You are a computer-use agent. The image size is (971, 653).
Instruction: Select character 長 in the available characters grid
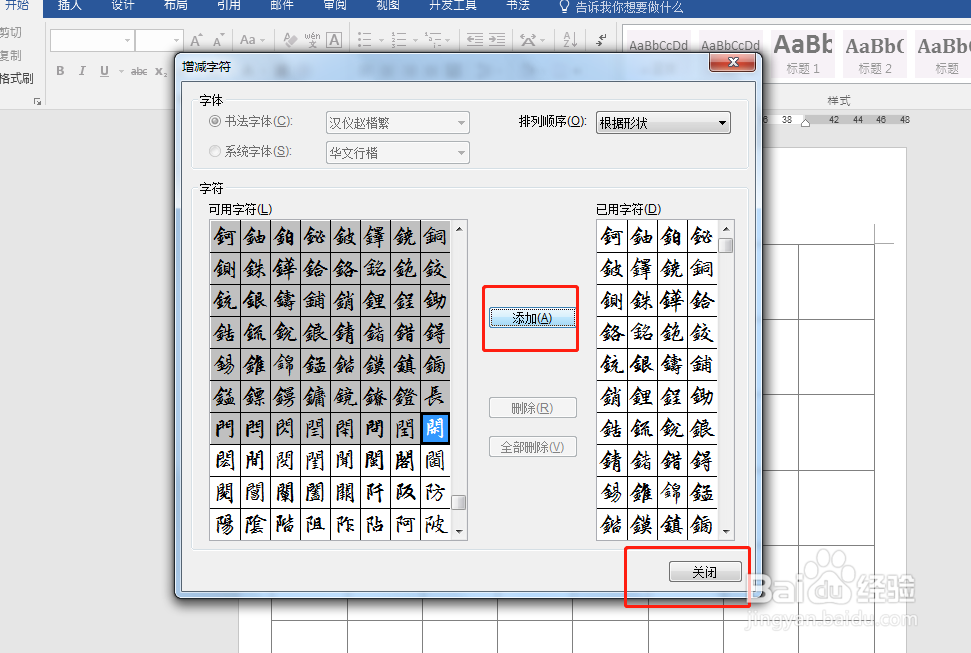435,394
